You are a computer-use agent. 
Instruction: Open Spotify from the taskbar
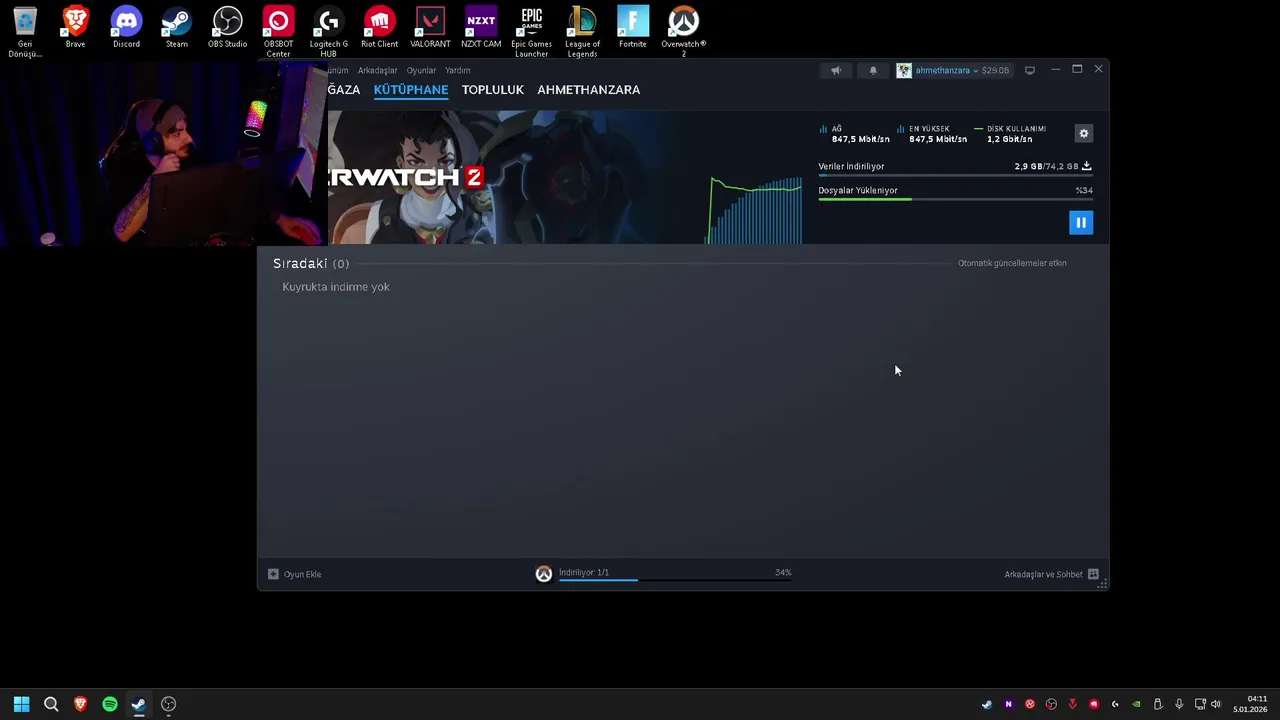[110, 704]
